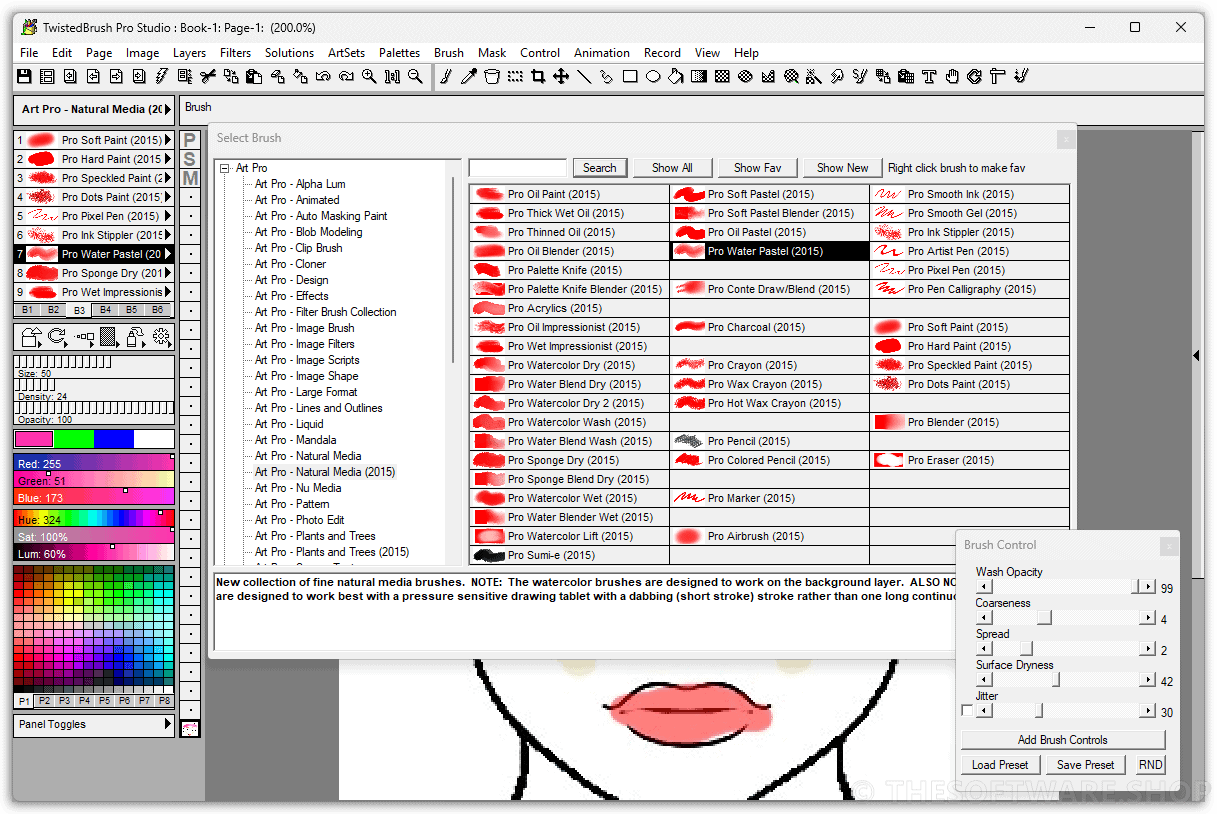Toggle the P panel button
This screenshot has height=814, width=1217.
click(x=190, y=140)
